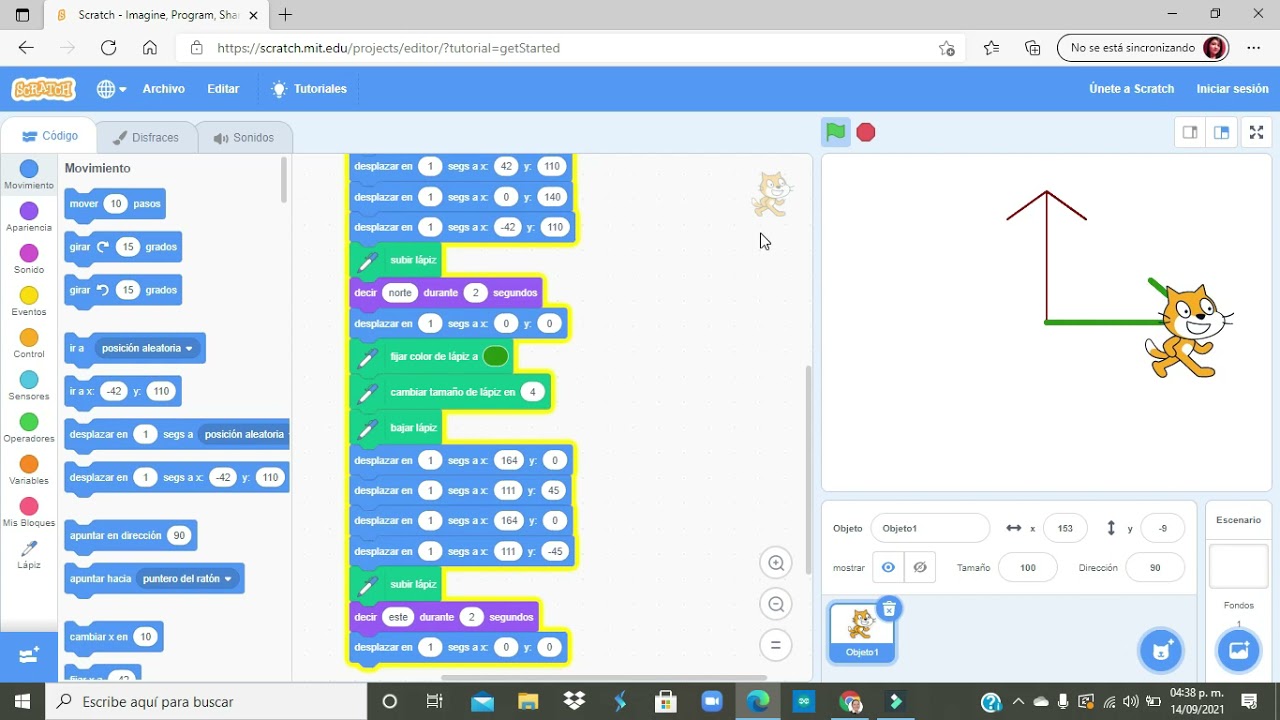Click the 'bajar lápiz' block in the script
The image size is (1280, 720).
(x=397, y=427)
